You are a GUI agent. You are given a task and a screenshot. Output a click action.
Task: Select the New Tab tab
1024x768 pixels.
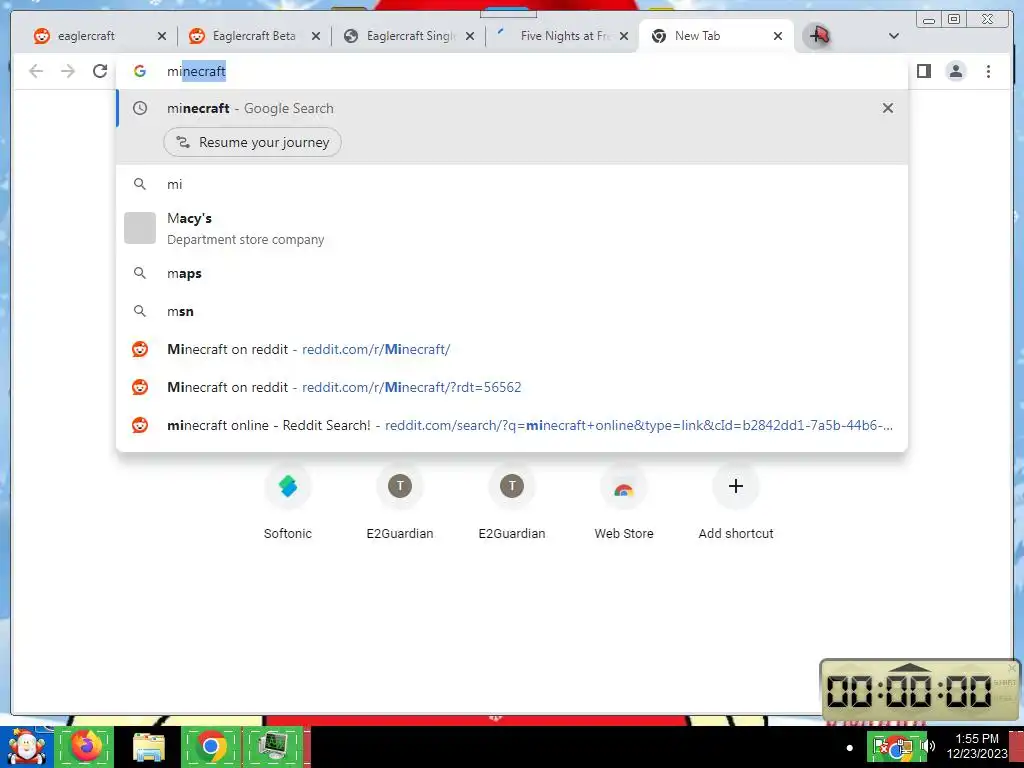(716, 36)
